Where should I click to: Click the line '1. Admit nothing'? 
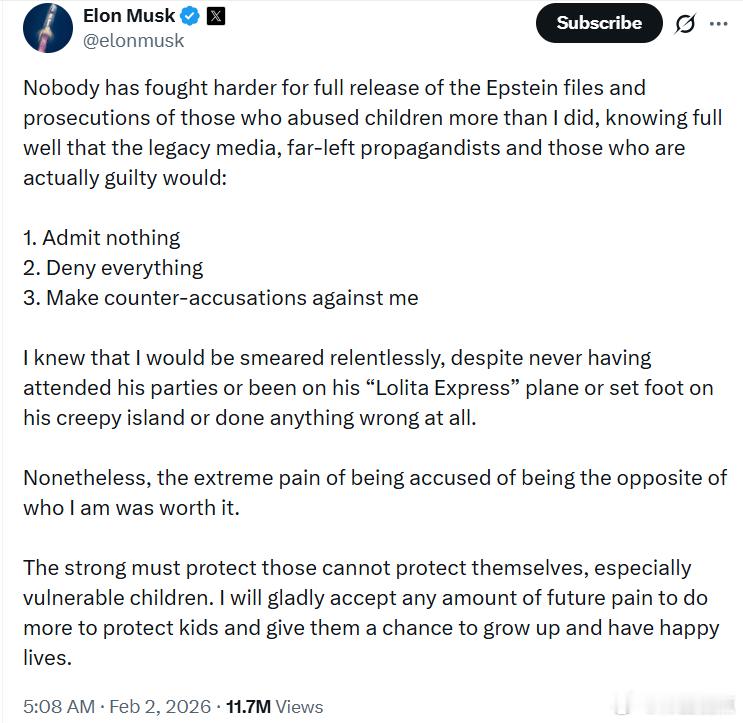point(102,238)
